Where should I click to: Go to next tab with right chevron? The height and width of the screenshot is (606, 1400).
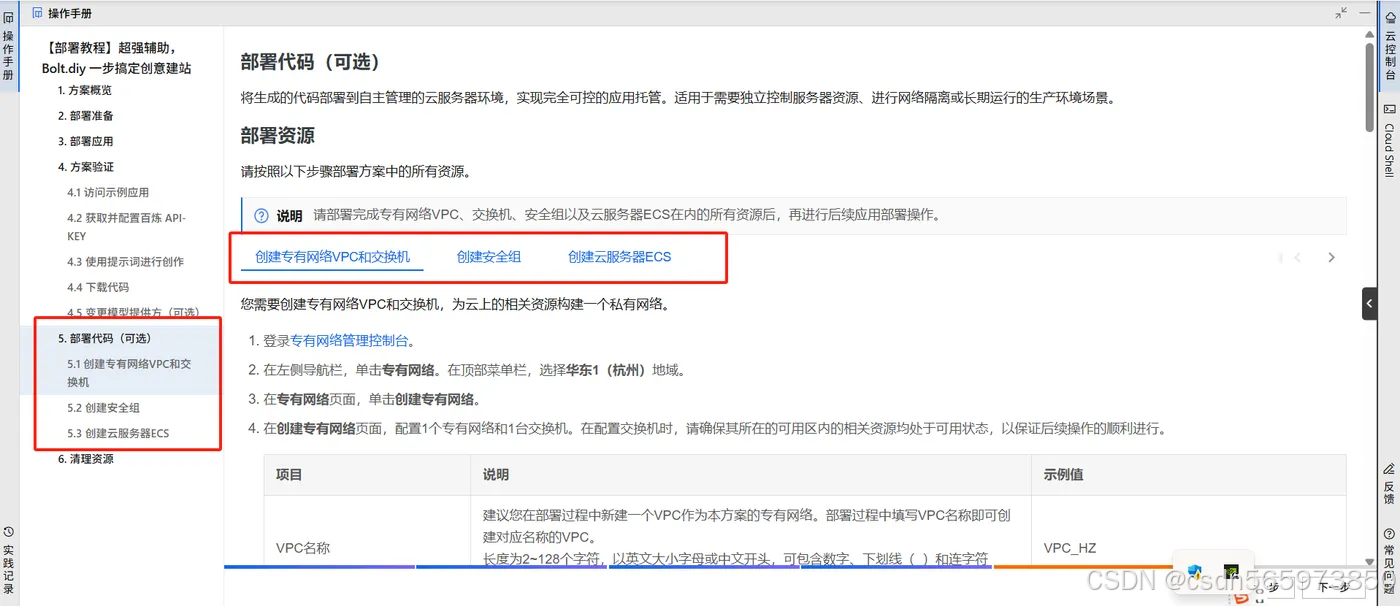point(1331,257)
